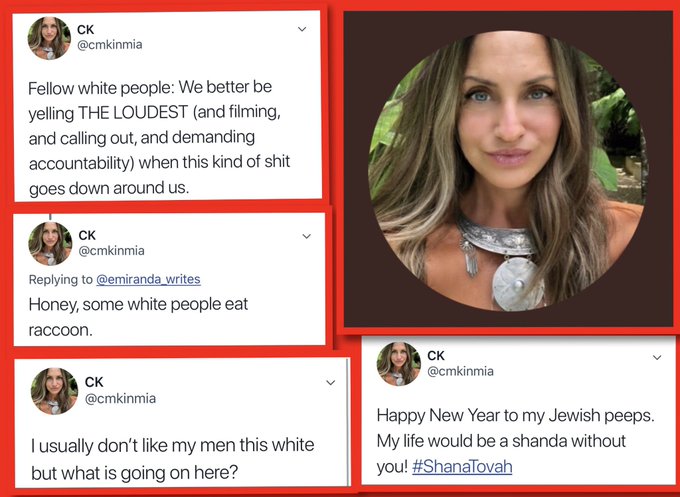This screenshot has width=680, height=497.
Task: Expand the chevron on the "men this white" tweet
Action: [330, 383]
